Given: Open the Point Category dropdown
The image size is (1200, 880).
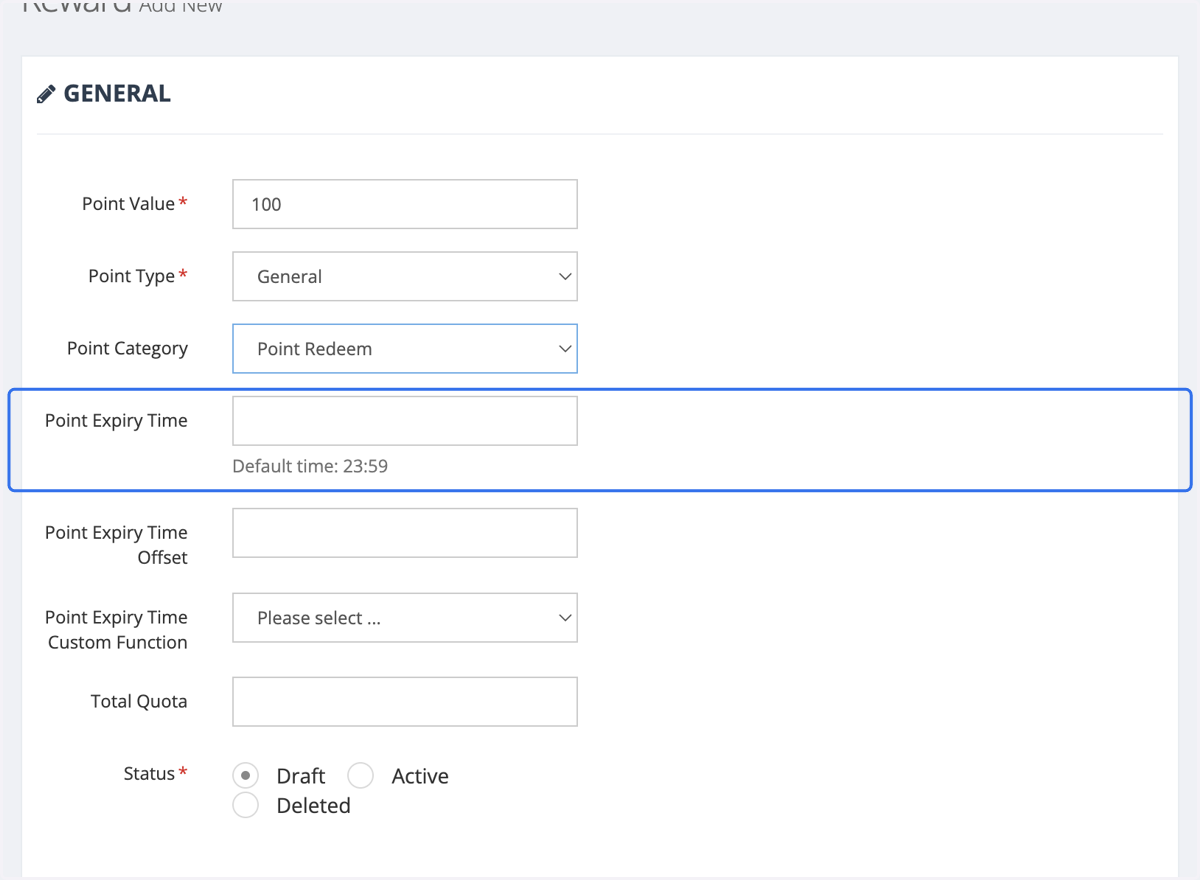Looking at the screenshot, I should (405, 348).
